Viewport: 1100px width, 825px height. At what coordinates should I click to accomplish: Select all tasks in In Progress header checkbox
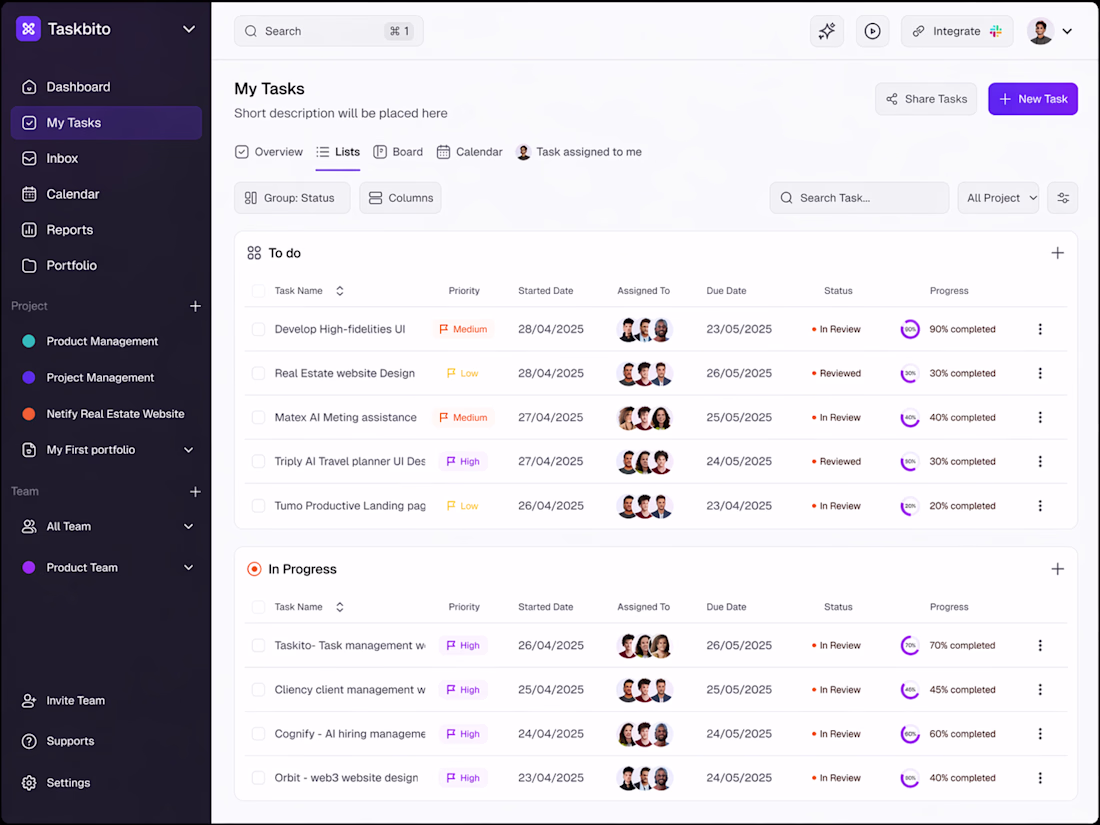(x=258, y=607)
